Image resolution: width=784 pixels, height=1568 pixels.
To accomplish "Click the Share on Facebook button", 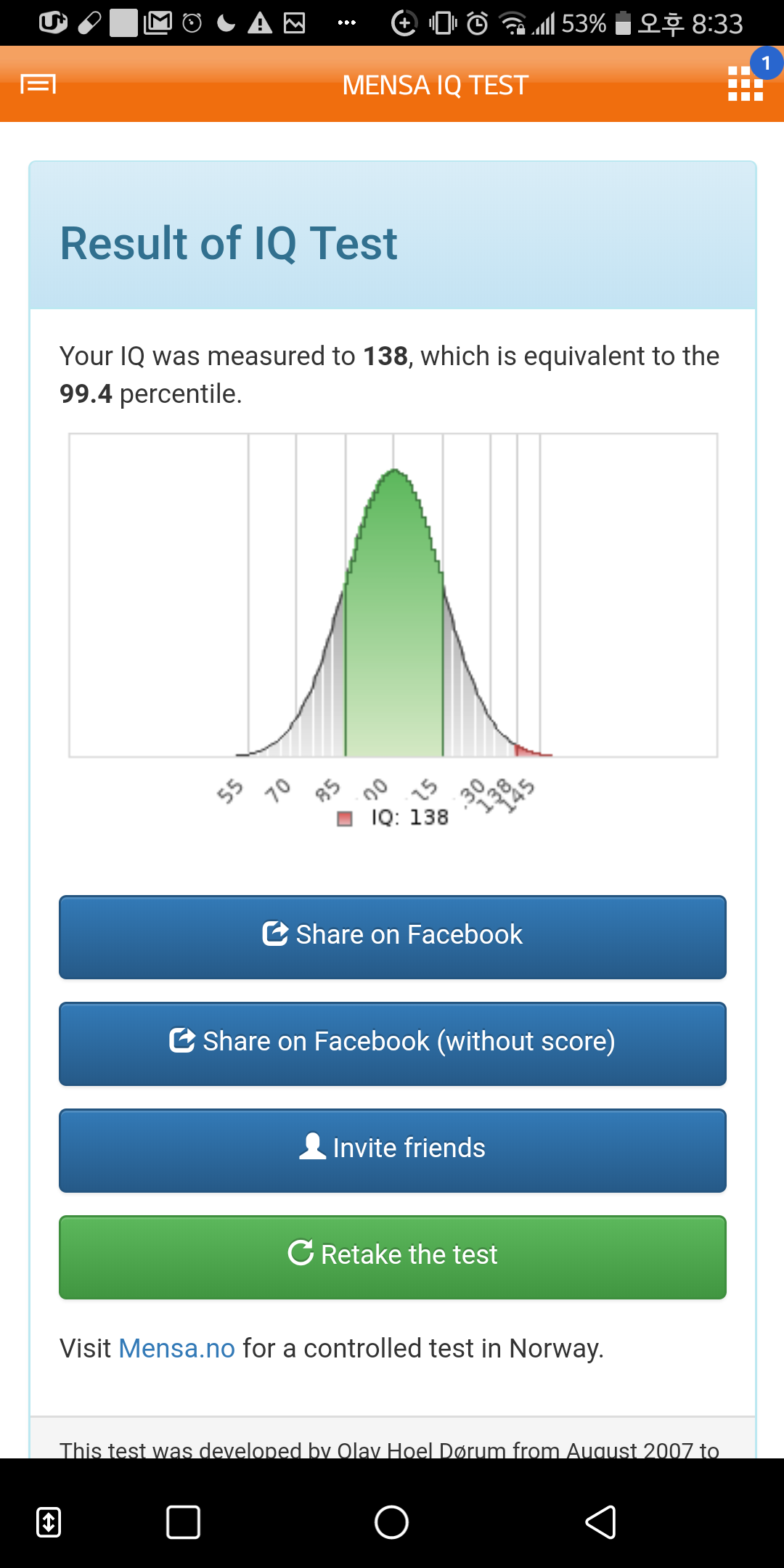I will [393, 937].
